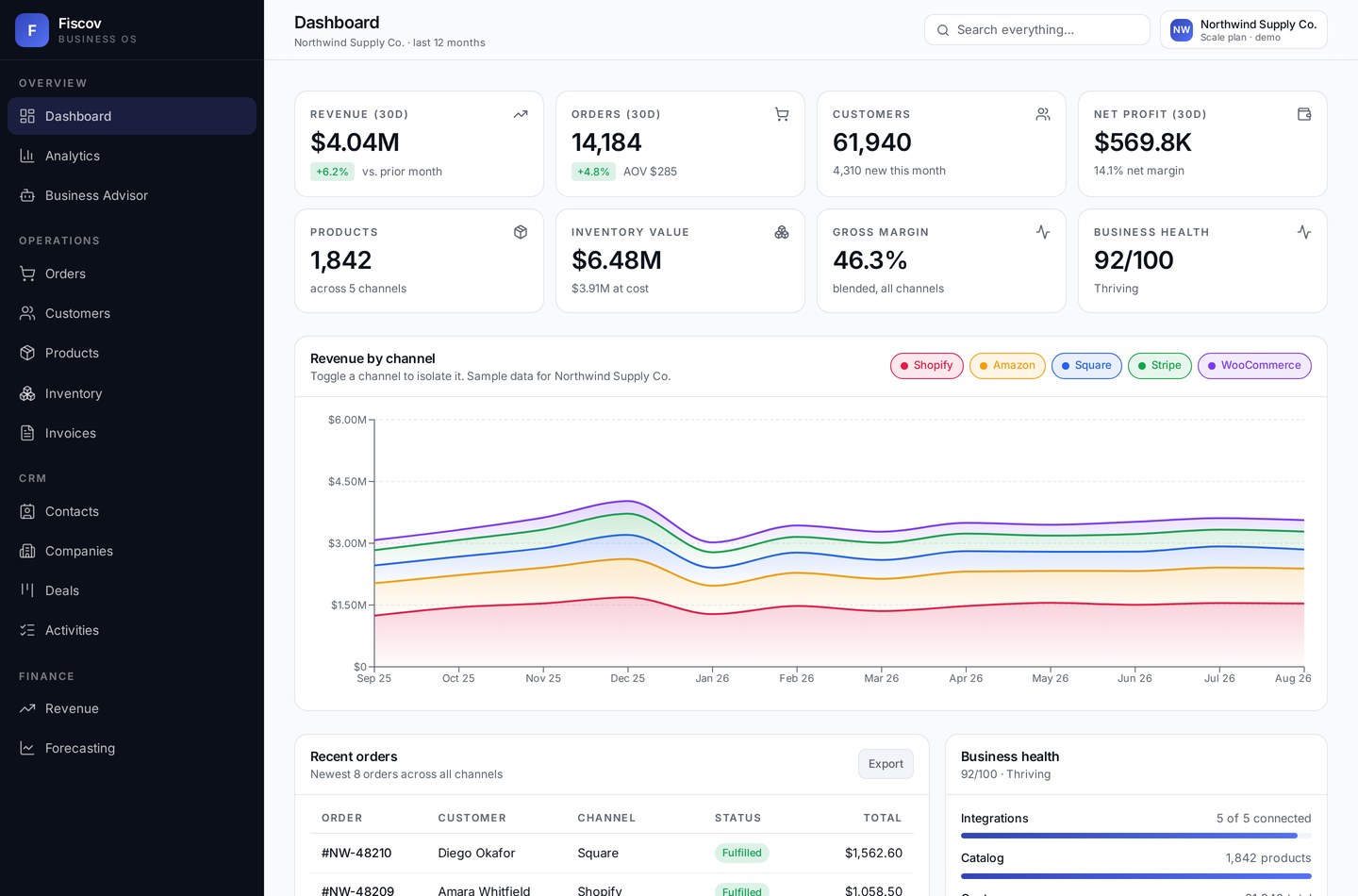Open the Activities sidebar link
1358x896 pixels.
tap(132, 630)
